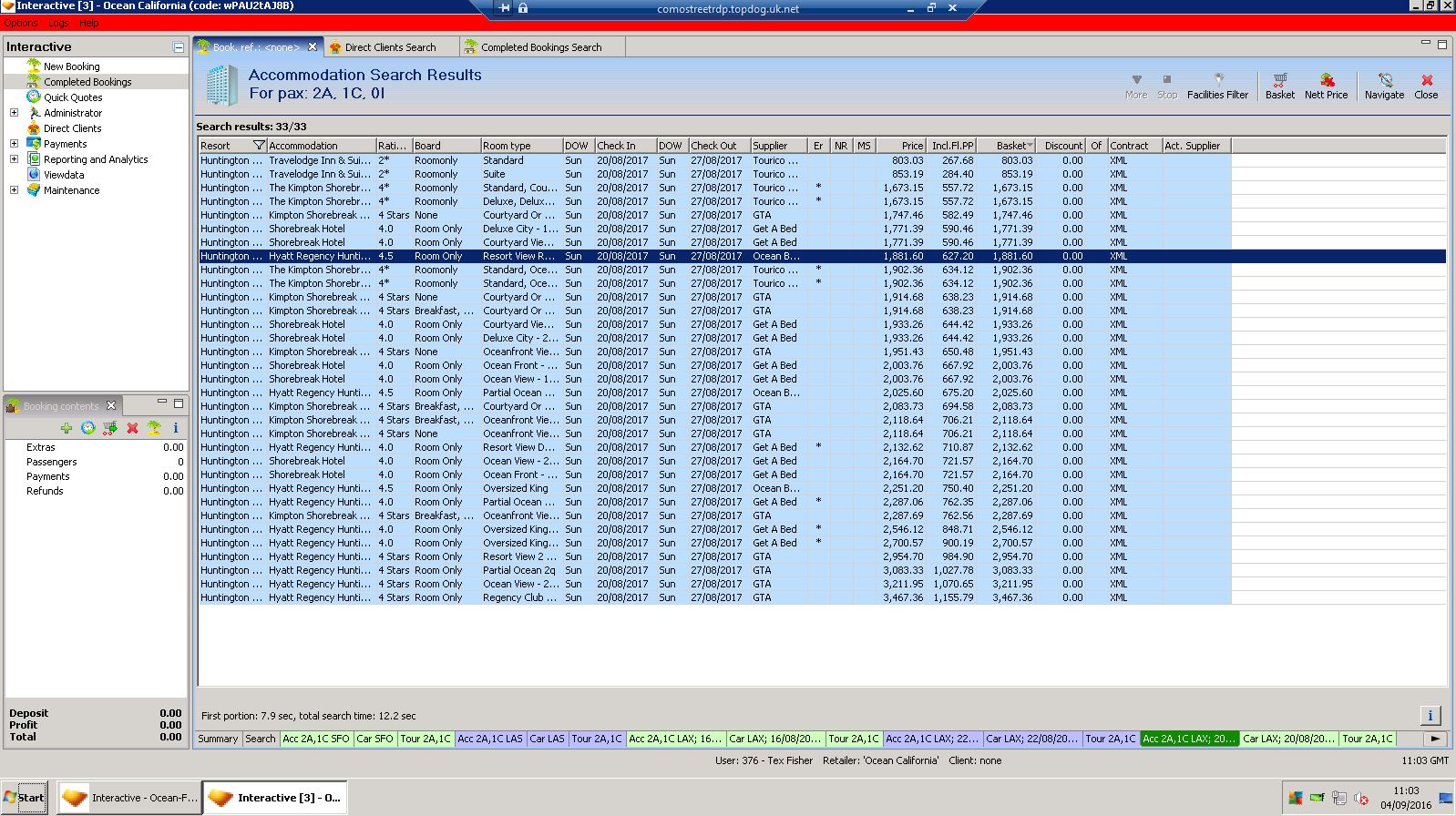Click the cart-with-arrow icon in Booking contents
This screenshot has height=816, width=1456.
pos(110,428)
